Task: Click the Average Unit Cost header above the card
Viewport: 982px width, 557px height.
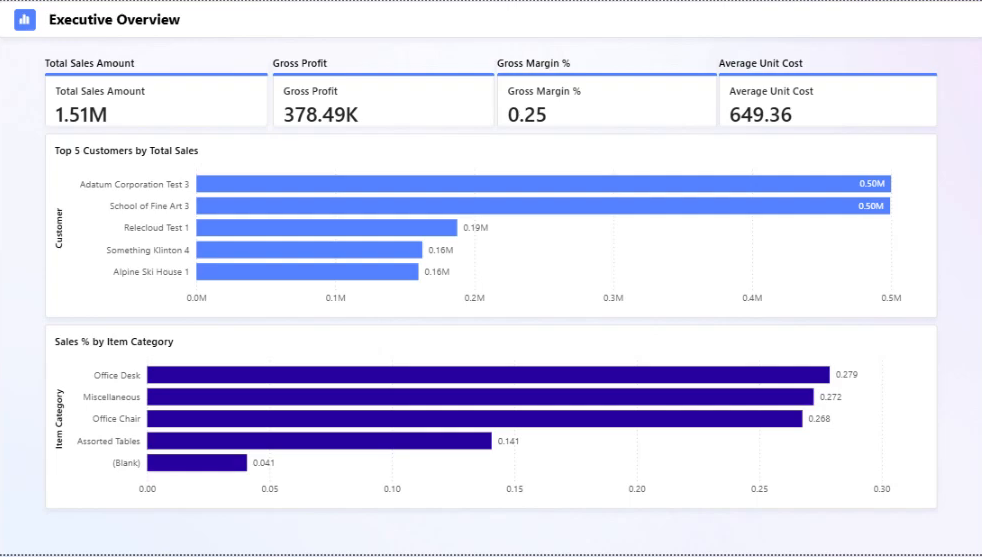Action: [x=760, y=63]
